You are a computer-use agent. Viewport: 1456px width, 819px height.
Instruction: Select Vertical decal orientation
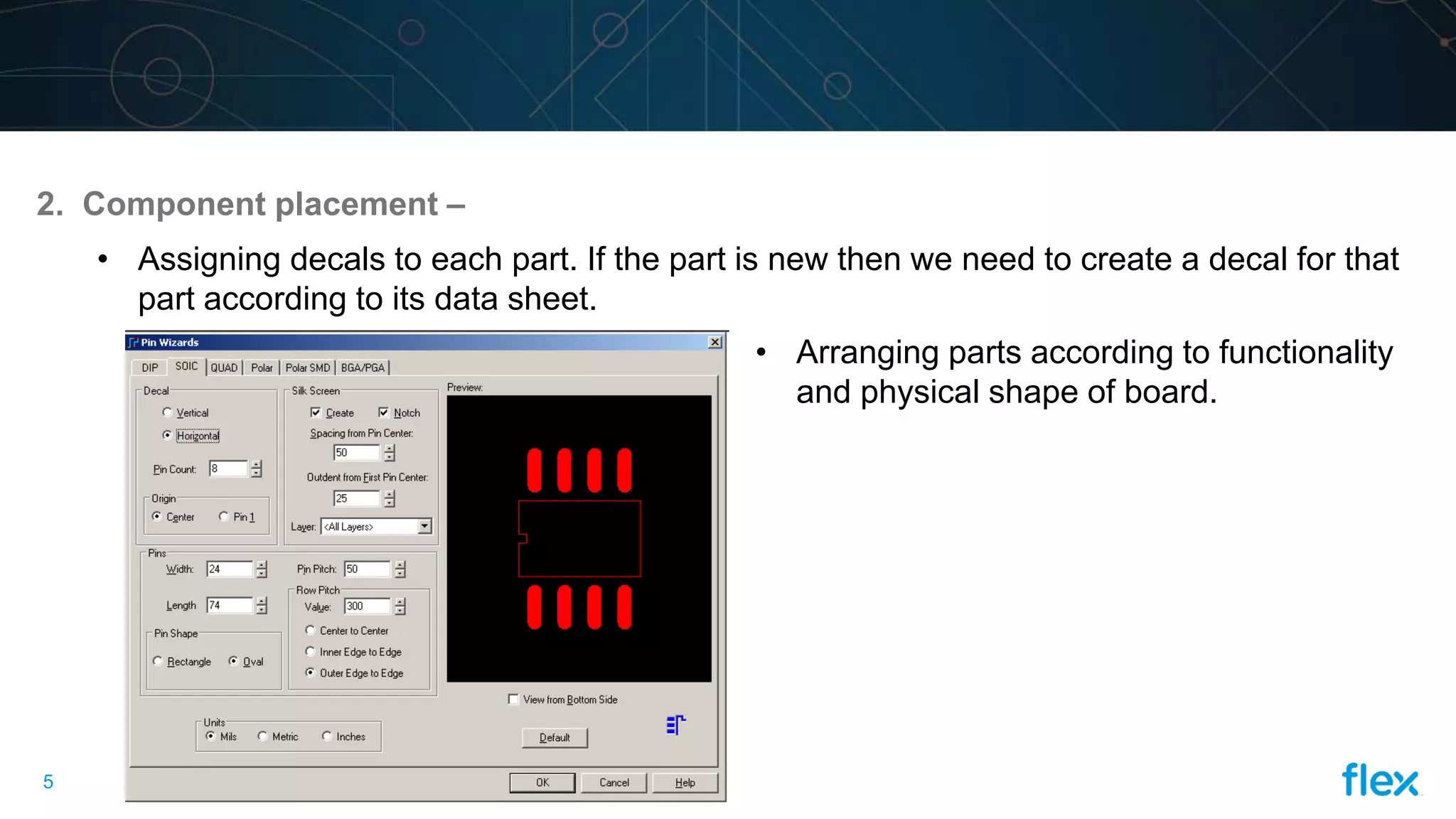point(186,412)
